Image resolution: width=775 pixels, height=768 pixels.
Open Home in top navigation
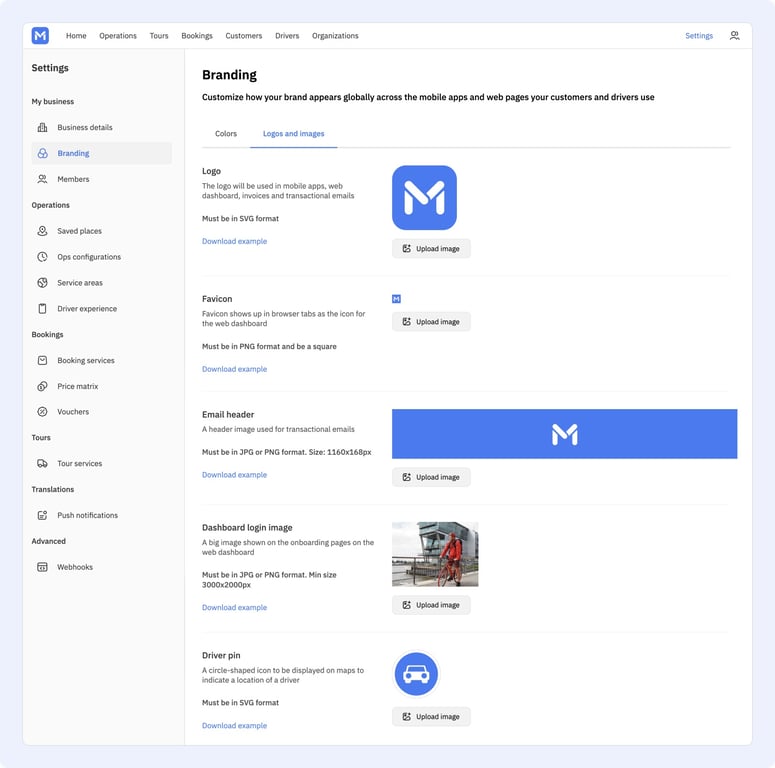pyautogui.click(x=76, y=36)
